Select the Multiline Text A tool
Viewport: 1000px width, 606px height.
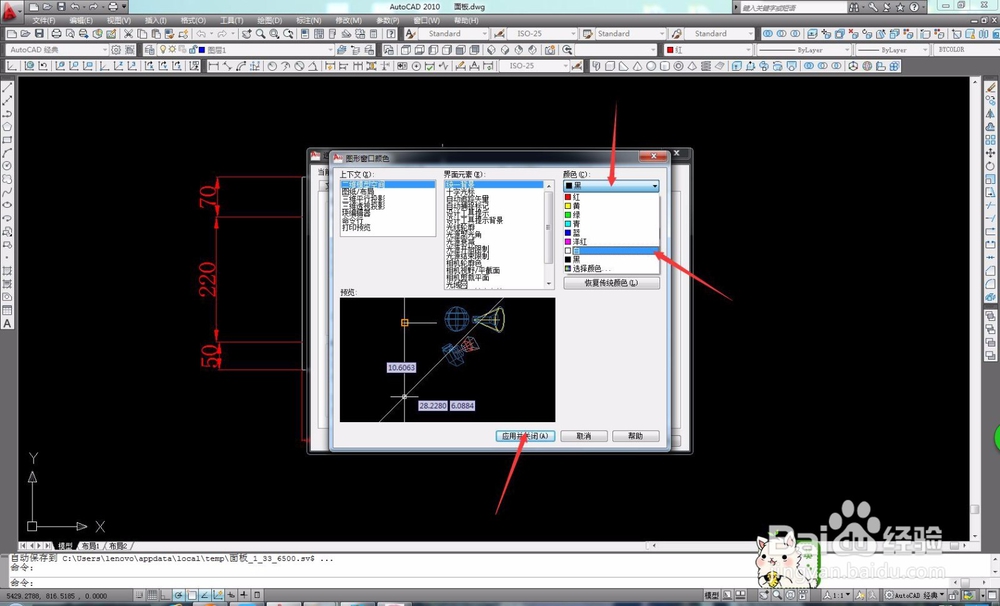8,323
